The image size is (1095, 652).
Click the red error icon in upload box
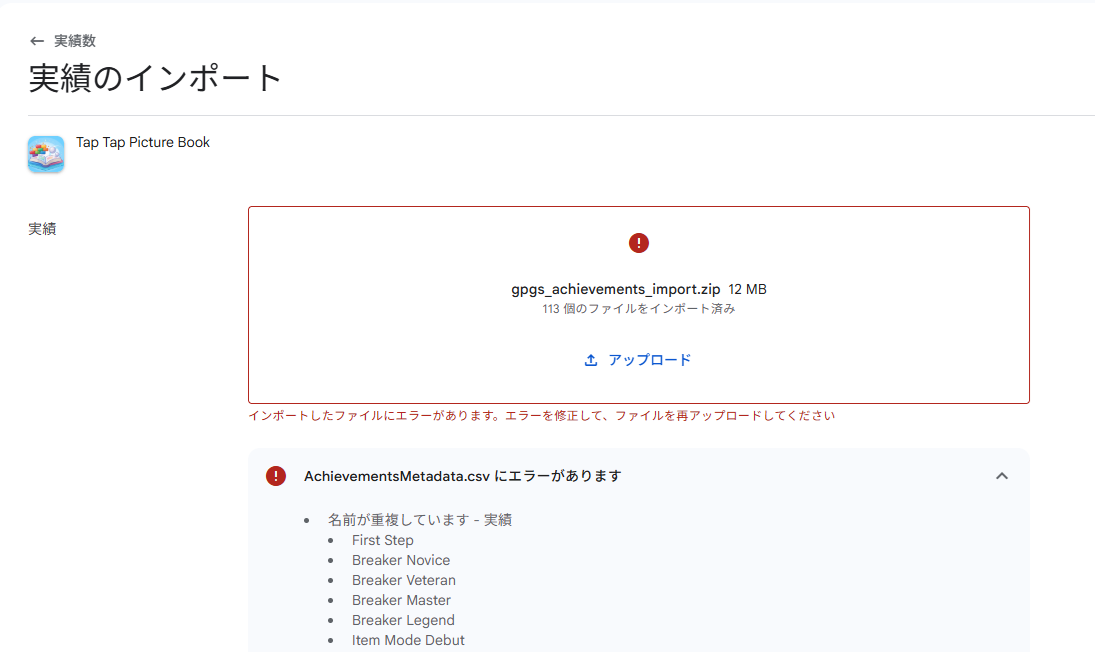coord(638,243)
